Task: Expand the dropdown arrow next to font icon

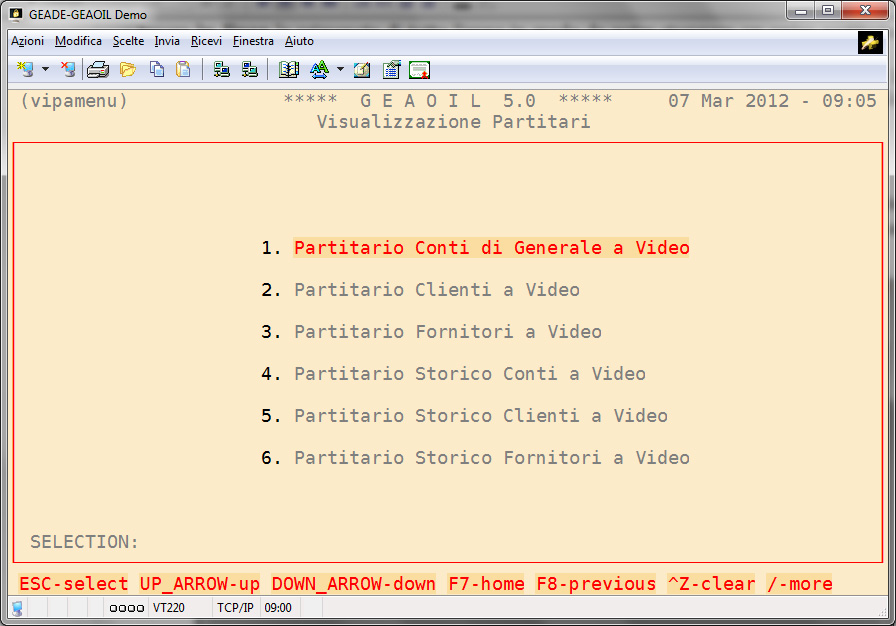Action: tap(340, 70)
